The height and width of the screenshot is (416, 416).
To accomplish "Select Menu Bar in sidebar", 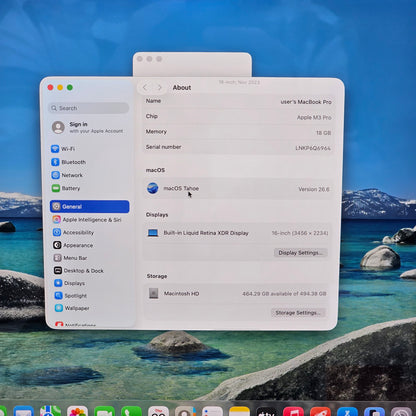I will pyautogui.click(x=70, y=258).
